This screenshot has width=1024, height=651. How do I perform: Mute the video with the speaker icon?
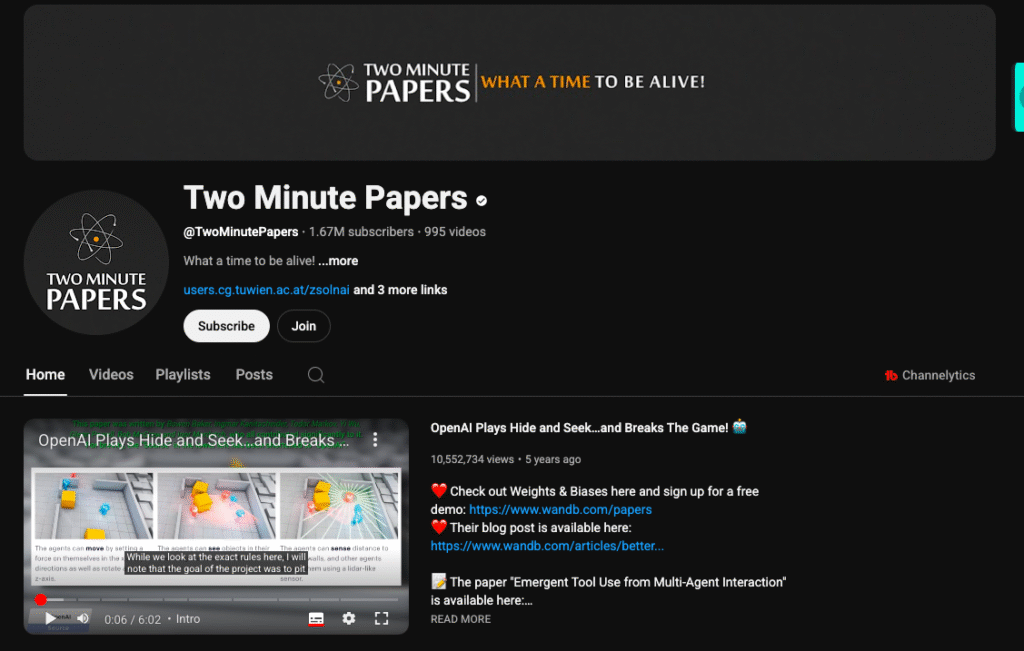click(83, 618)
